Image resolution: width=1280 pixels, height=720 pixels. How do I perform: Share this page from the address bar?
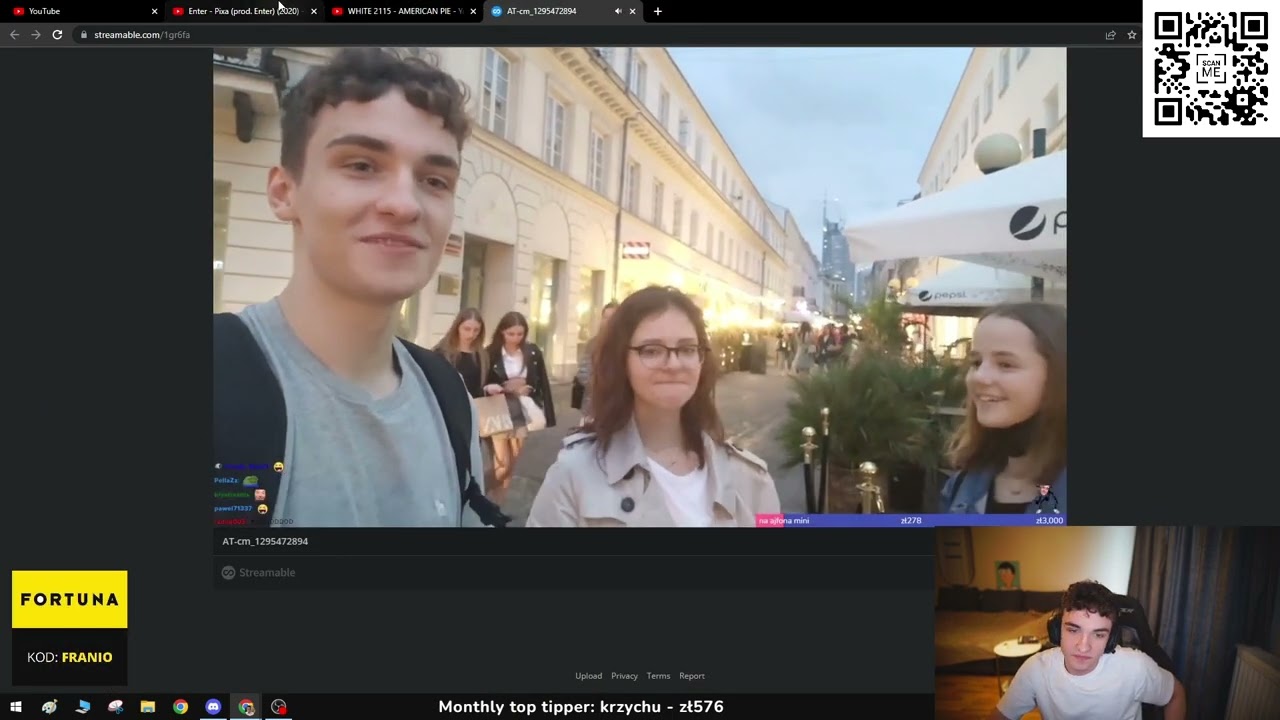coord(1110,35)
